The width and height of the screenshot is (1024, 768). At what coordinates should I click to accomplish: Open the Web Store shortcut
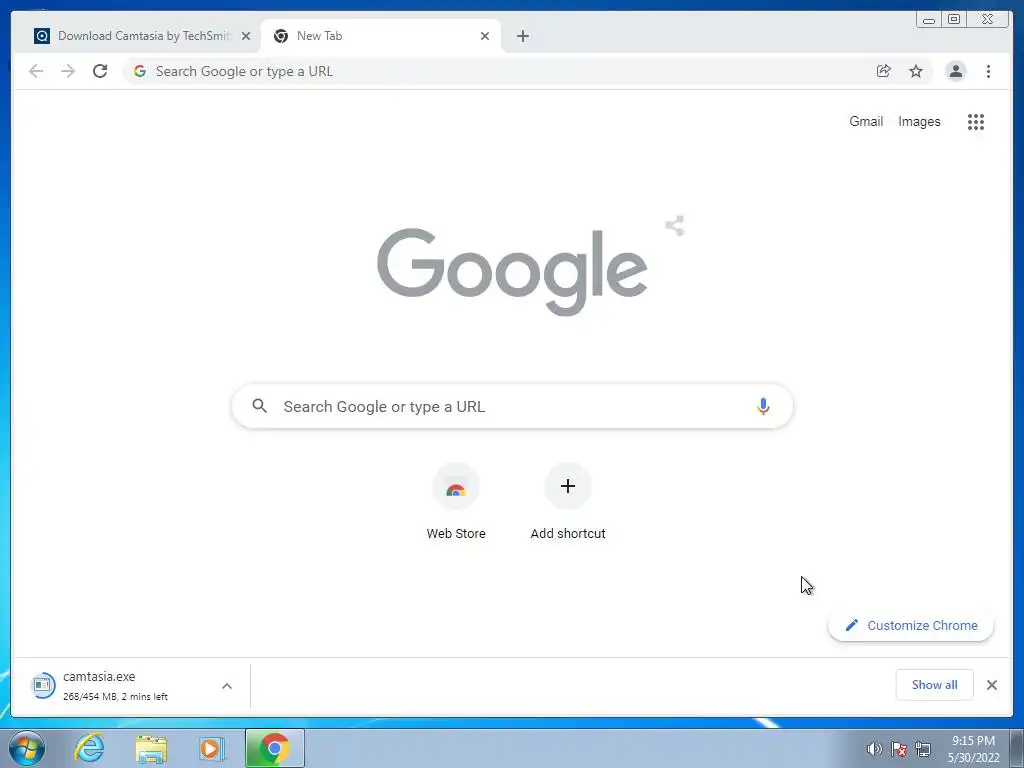pos(456,501)
